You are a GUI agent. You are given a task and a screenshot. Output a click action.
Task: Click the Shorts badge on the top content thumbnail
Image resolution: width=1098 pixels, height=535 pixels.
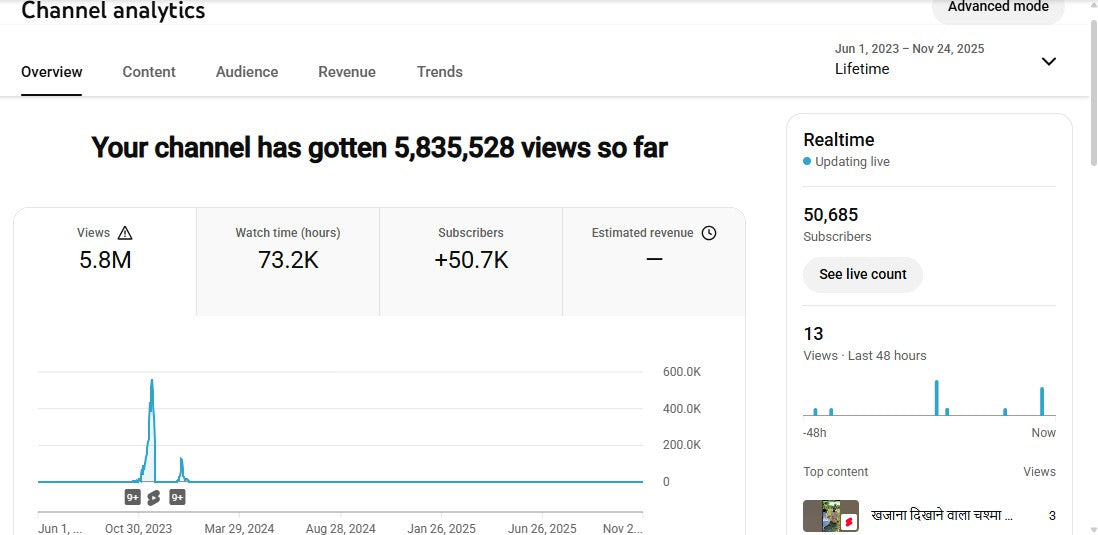coord(847,522)
